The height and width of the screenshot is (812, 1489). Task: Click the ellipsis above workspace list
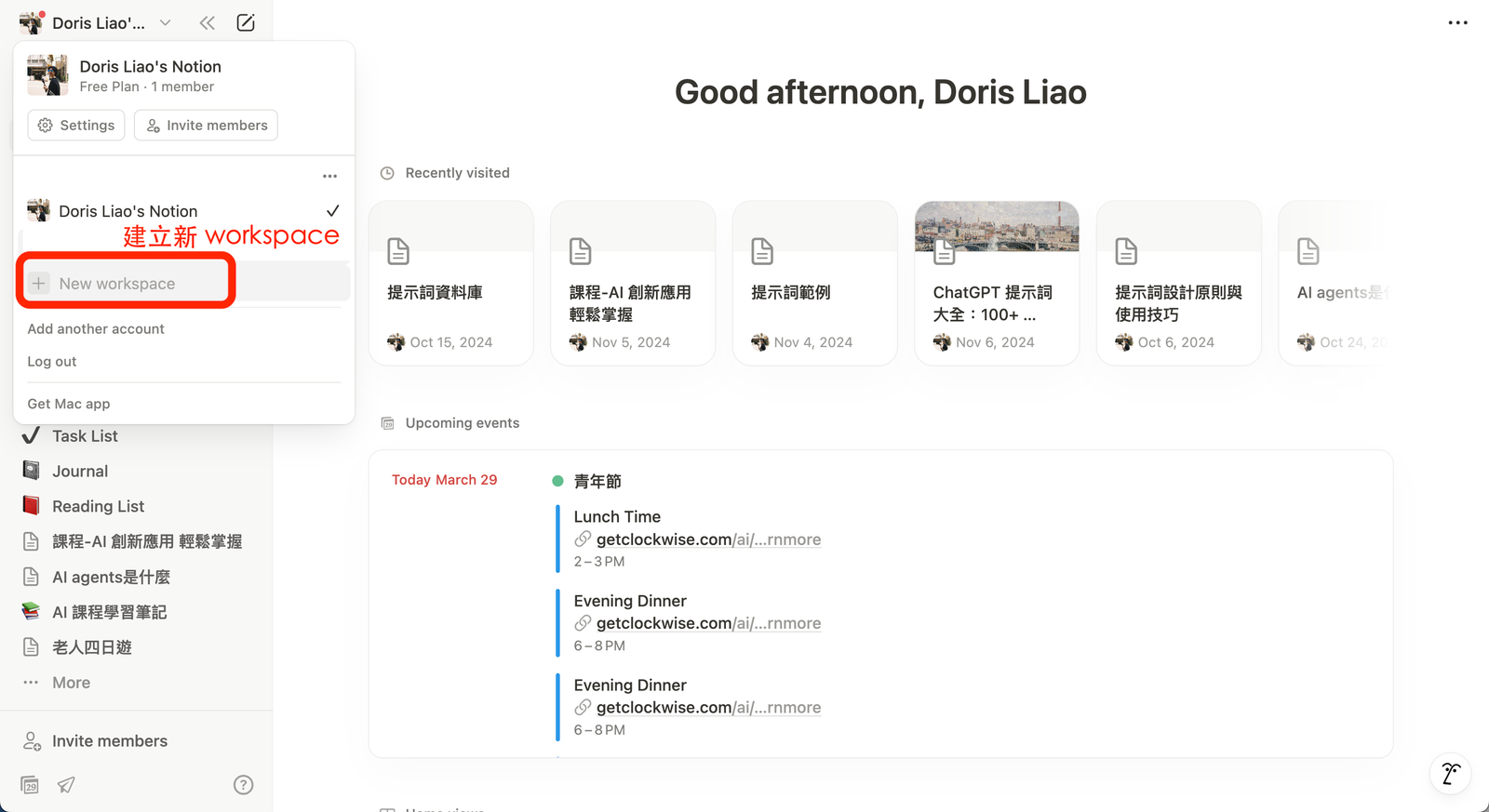pos(329,176)
